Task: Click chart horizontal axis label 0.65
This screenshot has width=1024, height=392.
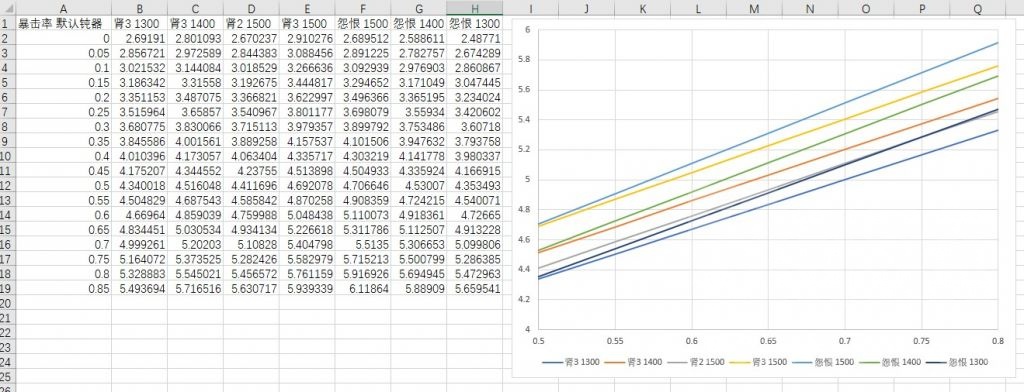Action: pos(768,341)
